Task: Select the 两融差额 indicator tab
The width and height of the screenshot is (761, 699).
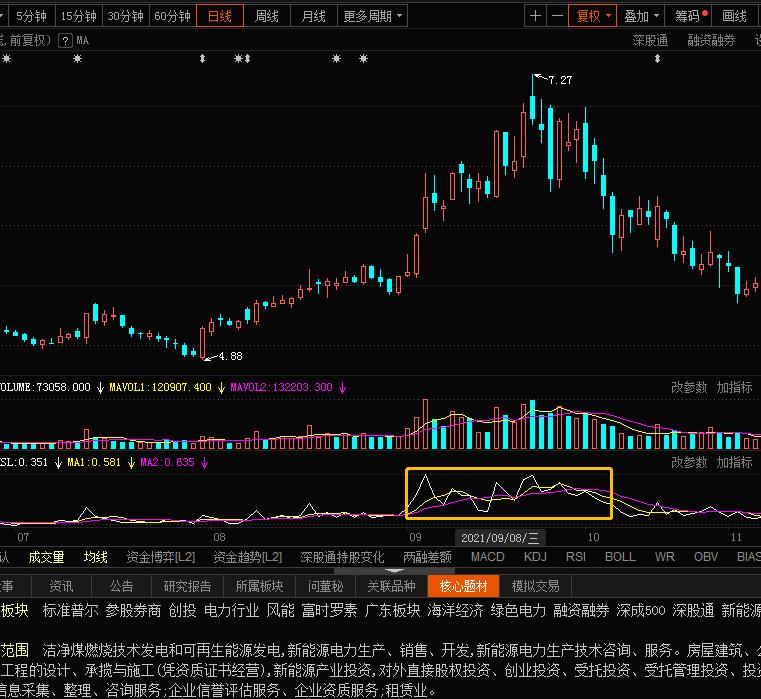Action: click(428, 557)
